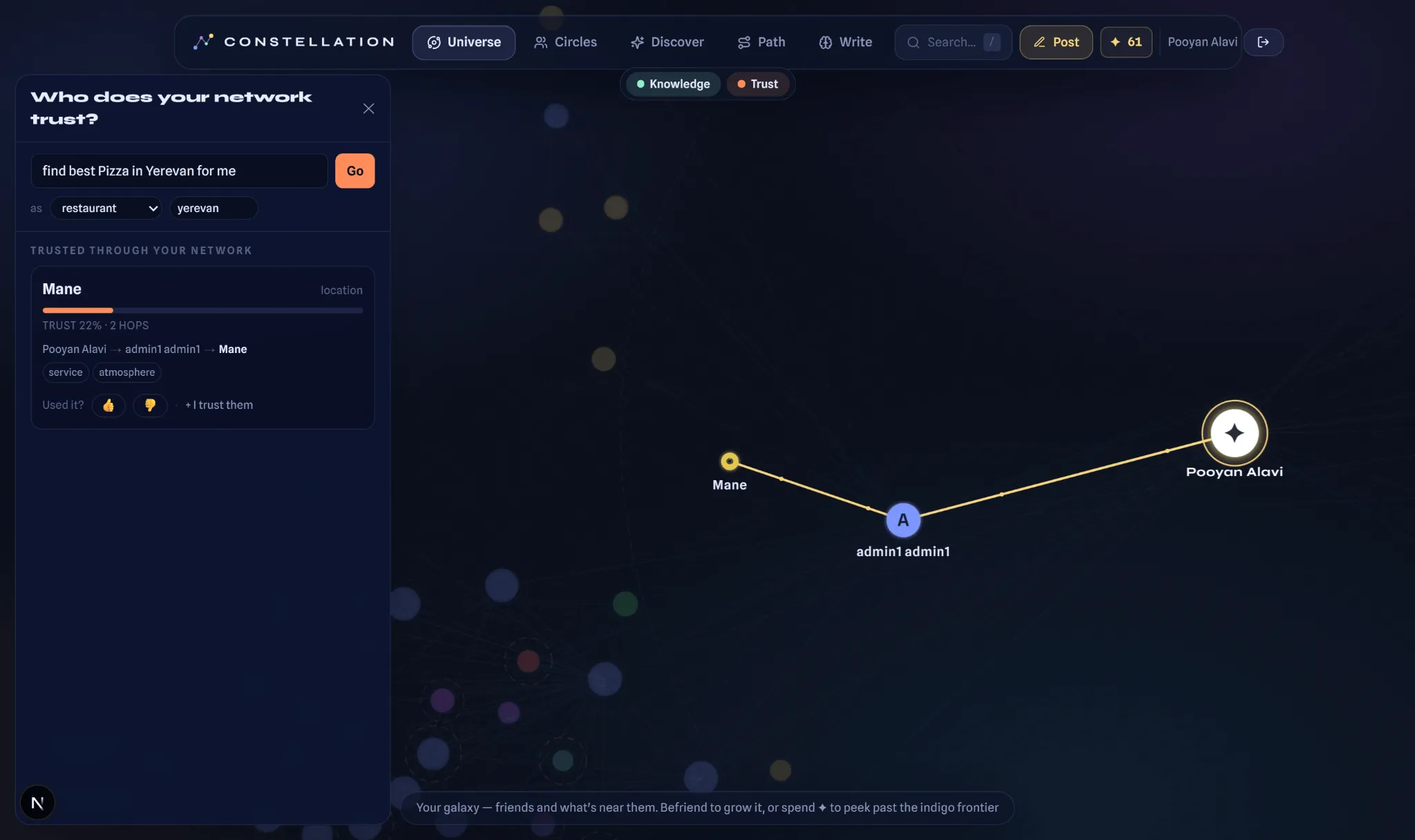1415x840 pixels.
Task: Click the Pooyan Alavi profile name
Action: click(1202, 42)
